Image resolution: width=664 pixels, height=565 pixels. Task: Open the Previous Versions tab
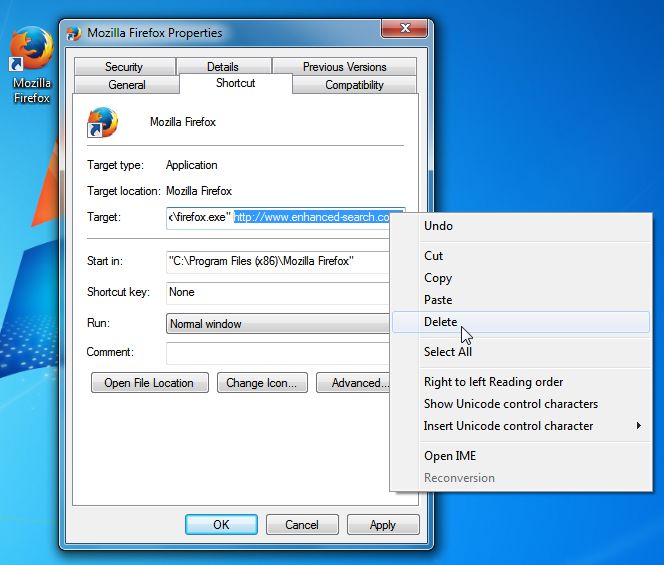(x=345, y=67)
